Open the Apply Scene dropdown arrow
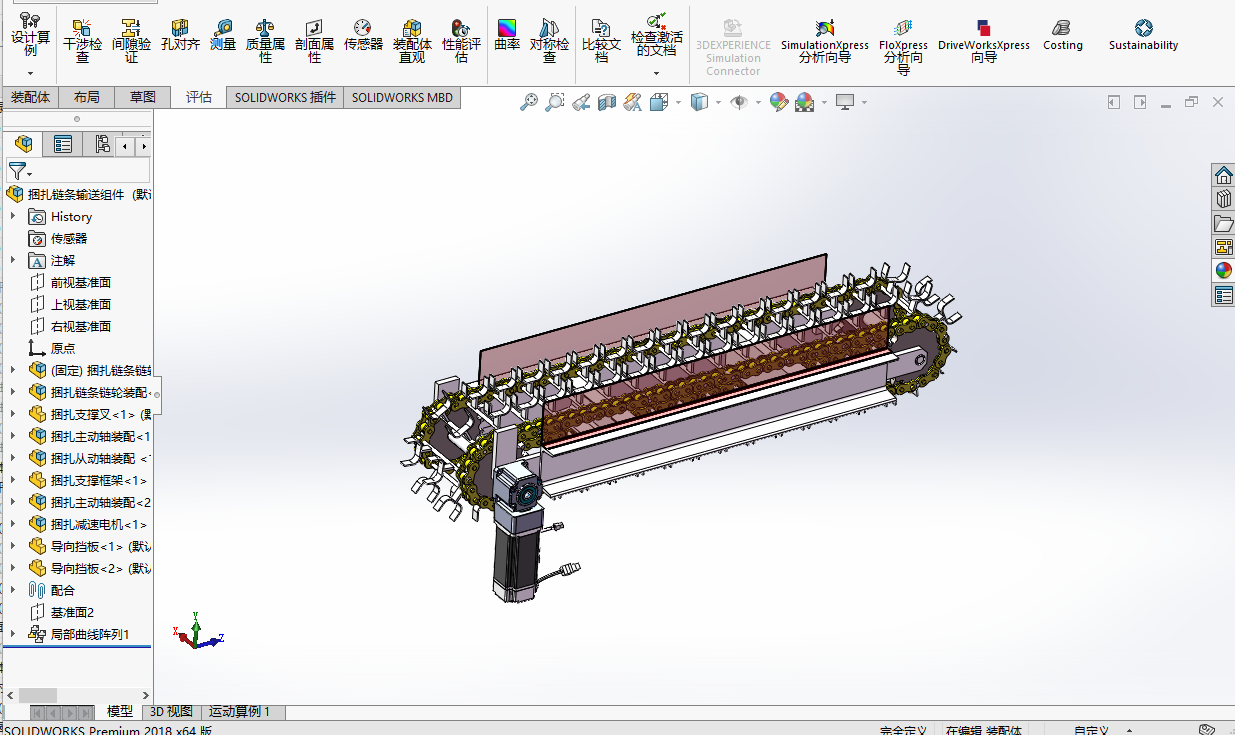Screen dimensions: 1235x735 (x=825, y=103)
